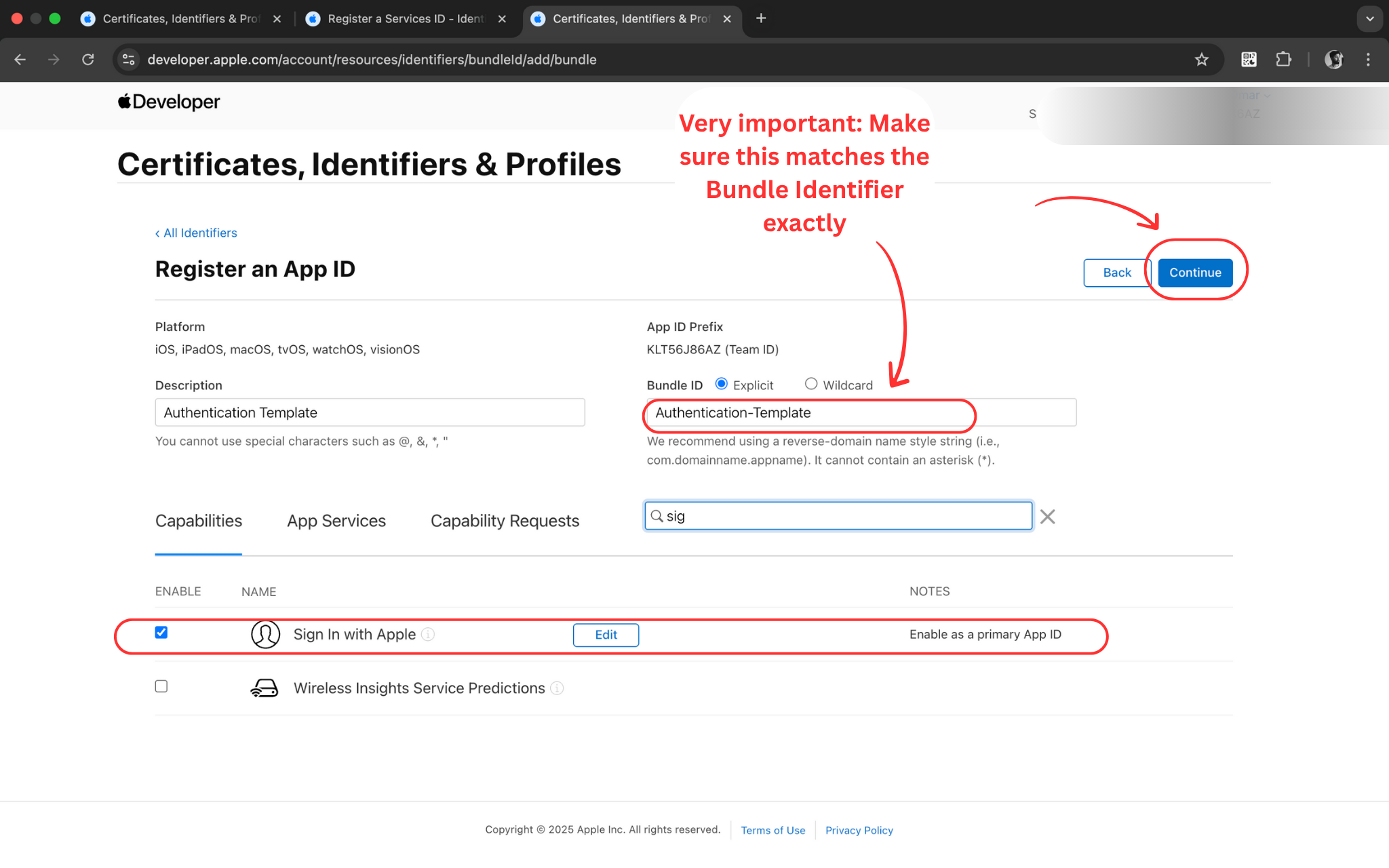Enable Wireless Insights Service Predictions checkbox

(x=161, y=686)
